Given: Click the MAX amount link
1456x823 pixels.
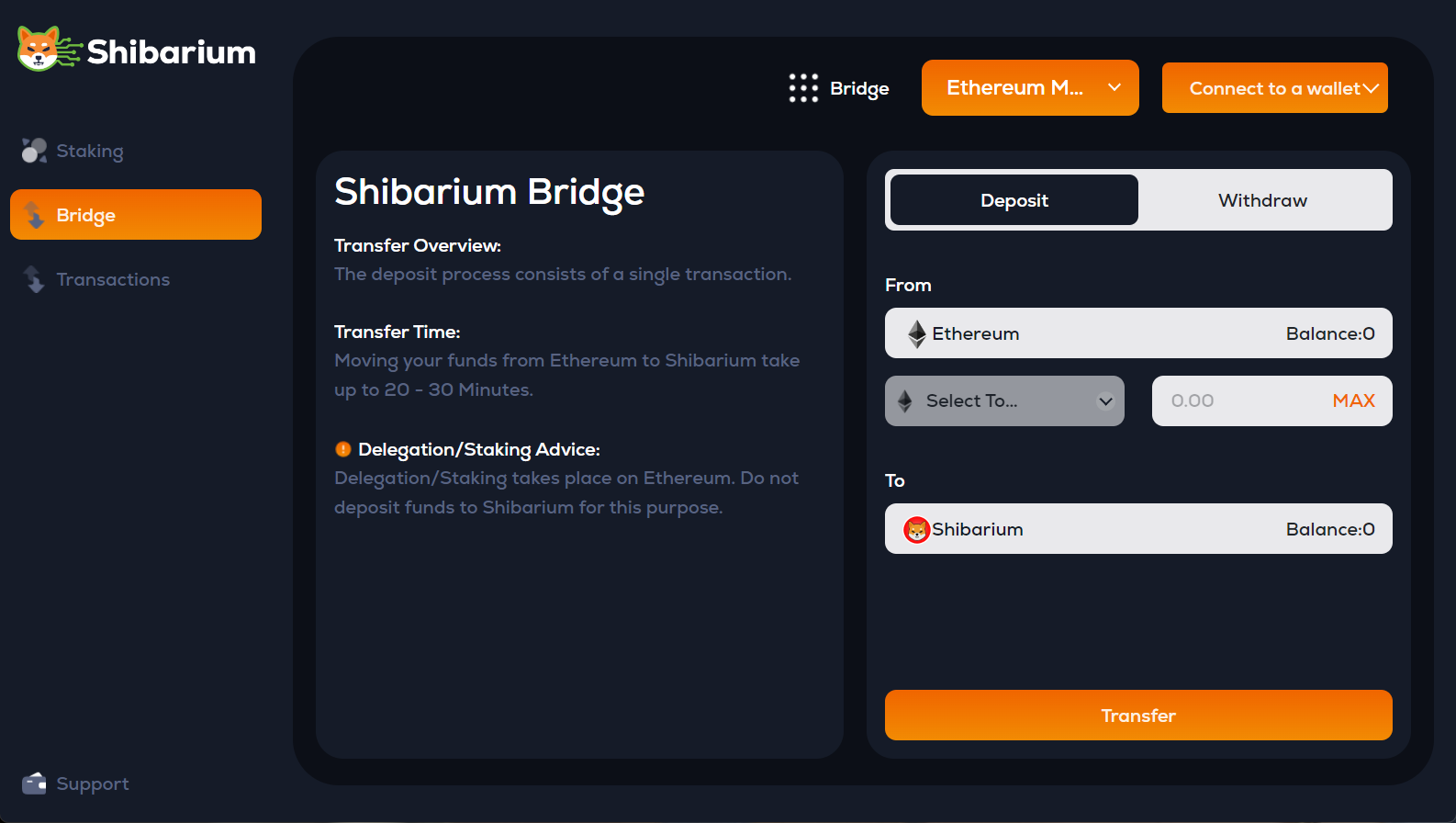Looking at the screenshot, I should pos(1353,400).
